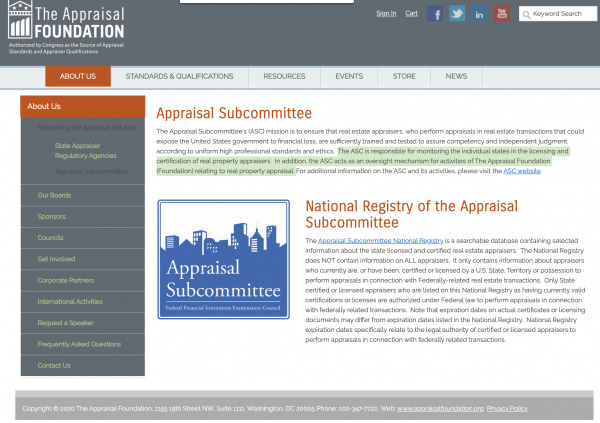600x423 pixels.
Task: Open the Twitter social icon
Action: click(x=457, y=14)
